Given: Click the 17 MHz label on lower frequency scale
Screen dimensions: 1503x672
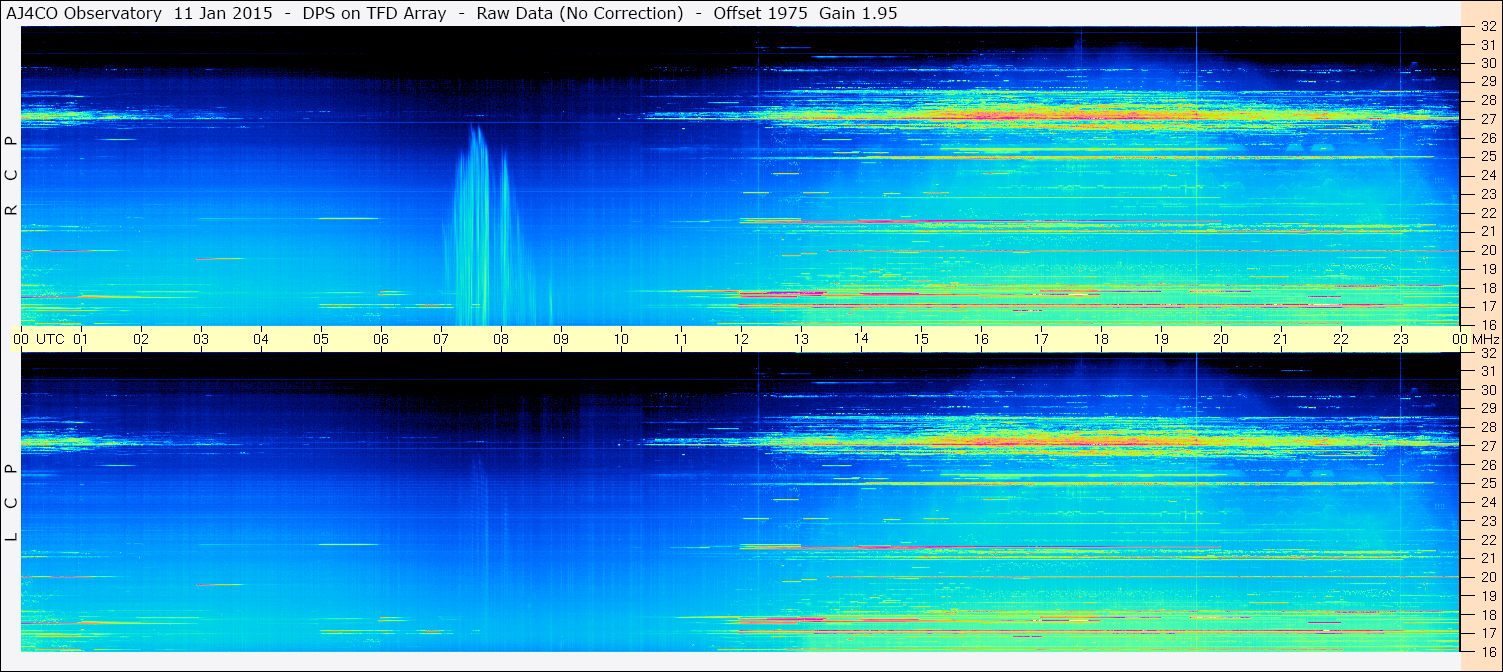Looking at the screenshot, I should pos(1487,633).
